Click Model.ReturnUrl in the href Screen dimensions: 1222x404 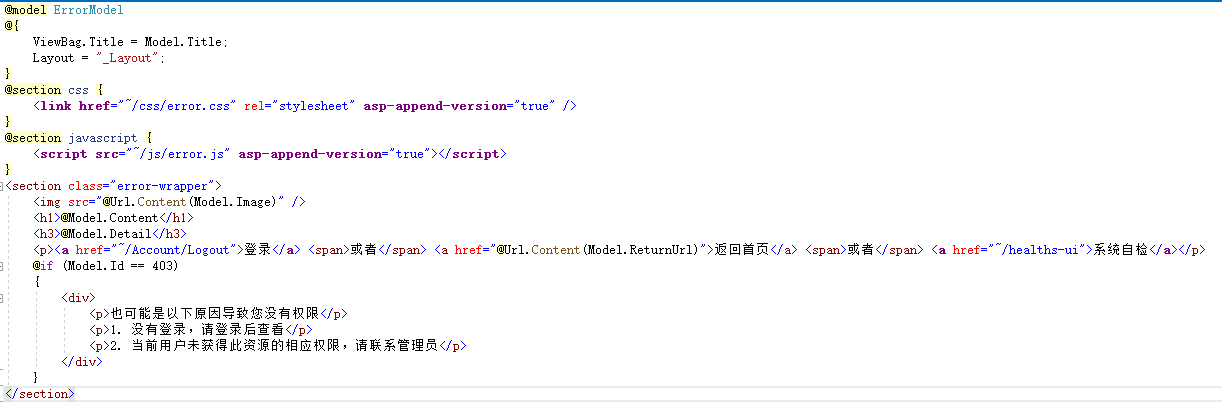point(638,250)
